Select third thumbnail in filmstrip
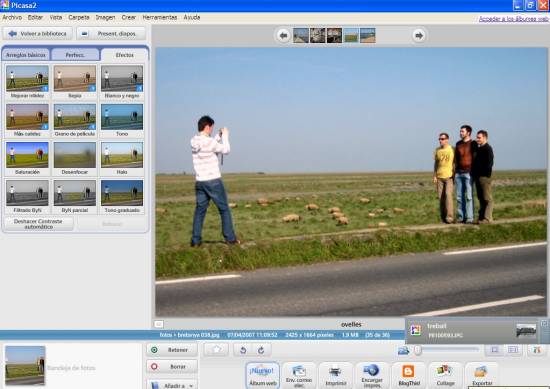 tap(334, 35)
